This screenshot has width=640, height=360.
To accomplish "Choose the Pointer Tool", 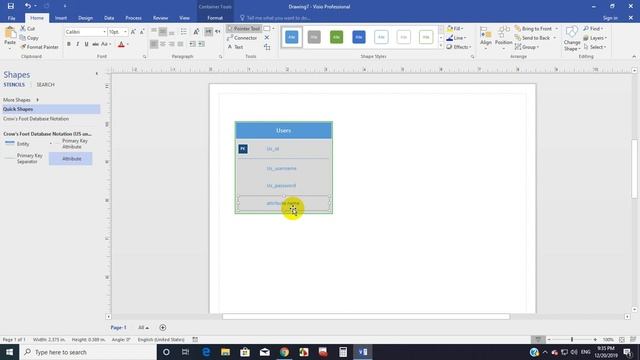I will (244, 29).
